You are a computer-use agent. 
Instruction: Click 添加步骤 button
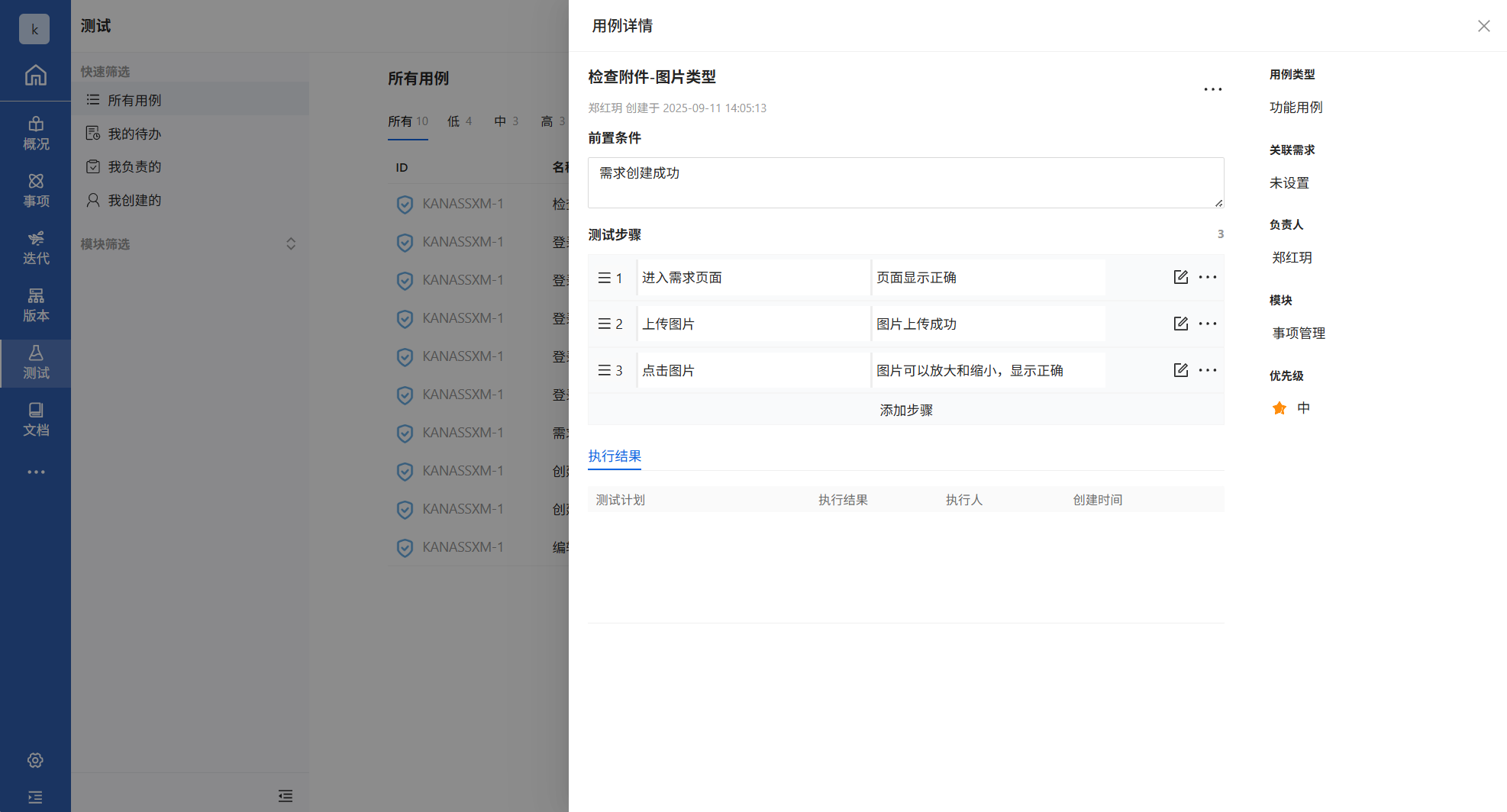click(905, 410)
